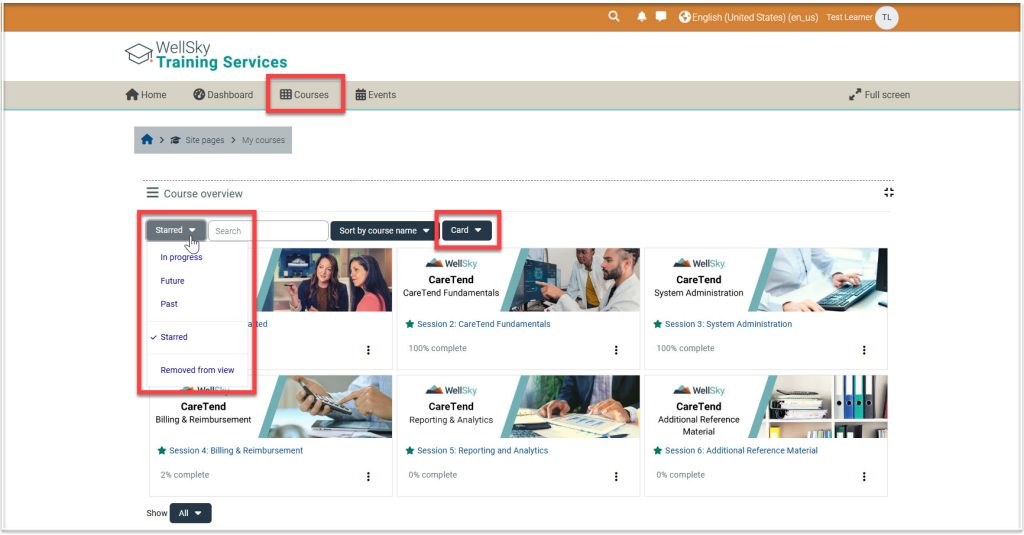Viewport: 1024px width, 535px height.
Task: Click the System Administration card image
Action: pyautogui.click(x=766, y=280)
